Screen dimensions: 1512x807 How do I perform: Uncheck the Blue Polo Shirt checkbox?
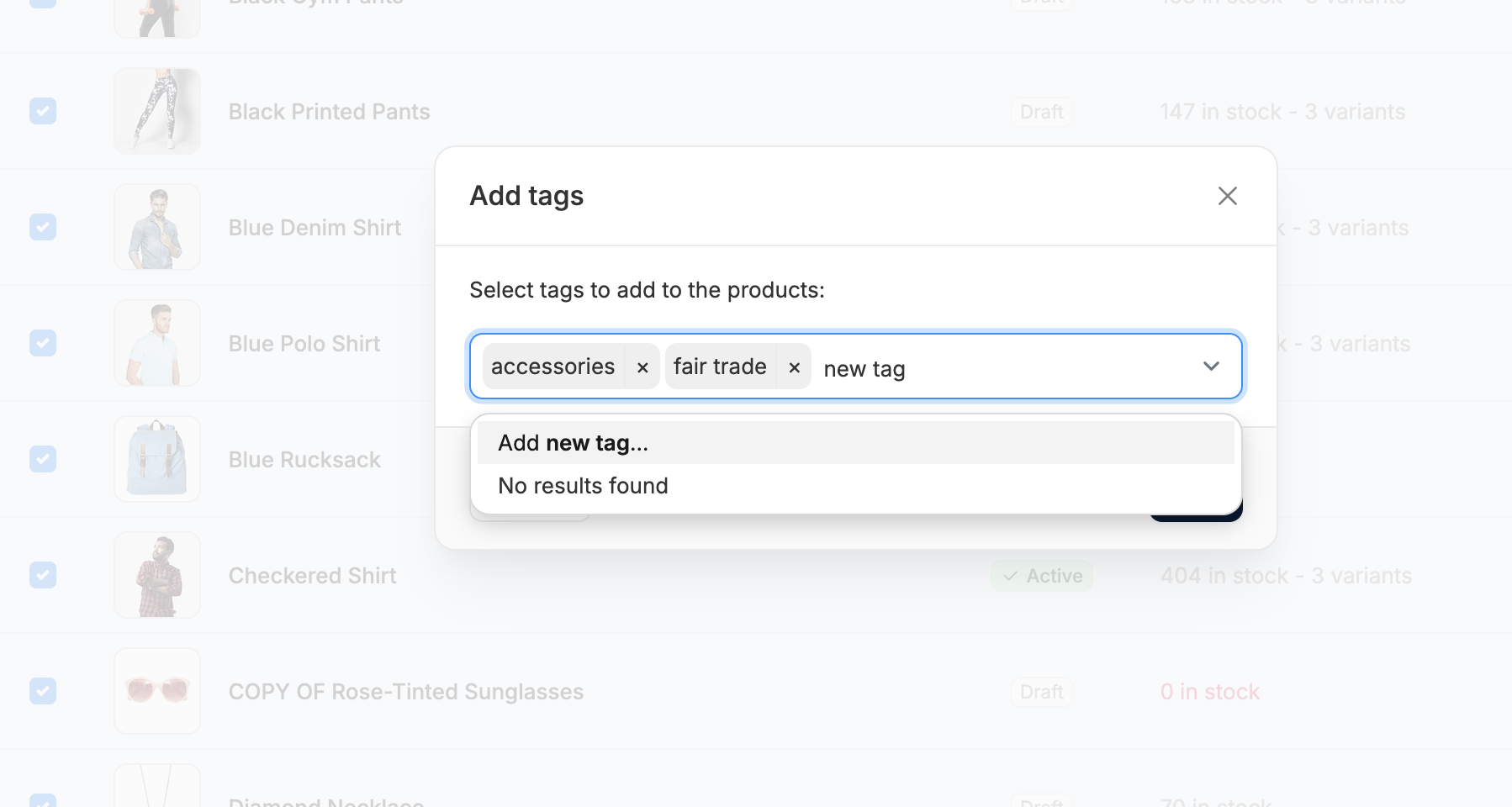(x=43, y=343)
